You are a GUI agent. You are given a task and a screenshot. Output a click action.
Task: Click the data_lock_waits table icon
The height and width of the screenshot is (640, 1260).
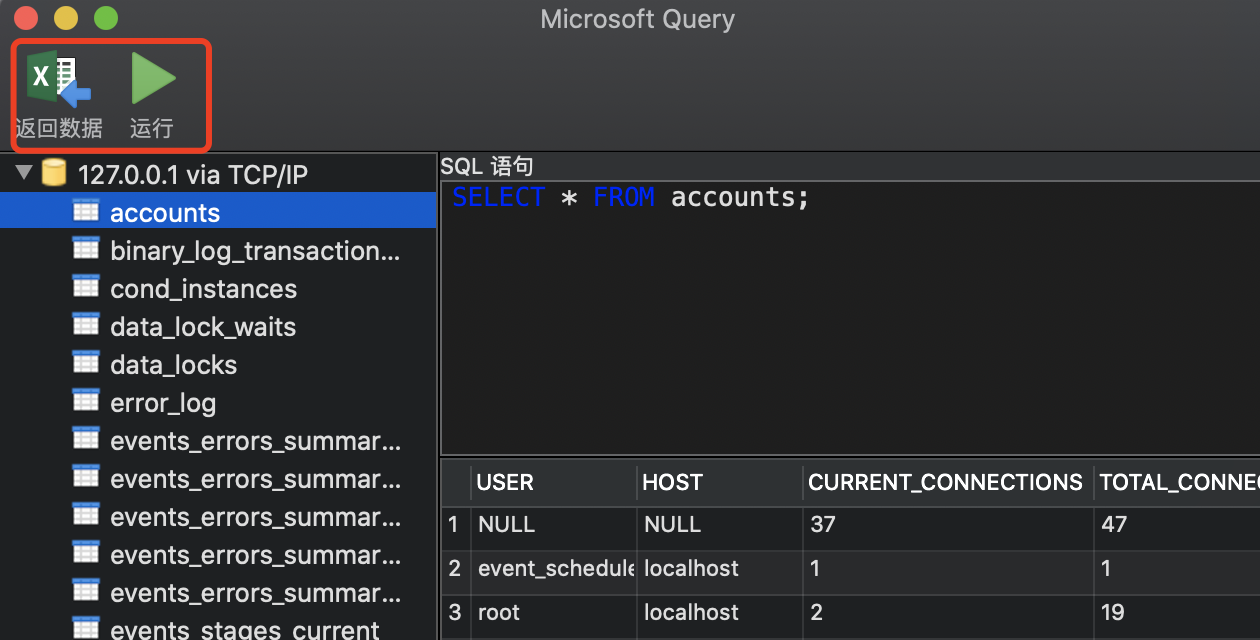[x=86, y=326]
